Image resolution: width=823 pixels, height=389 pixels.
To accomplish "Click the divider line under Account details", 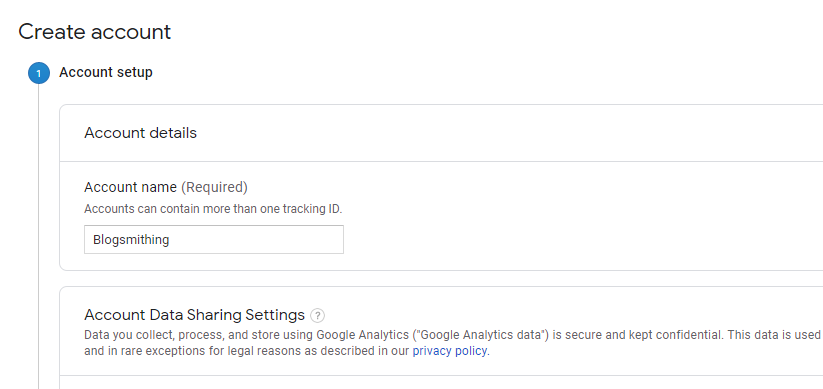I will click(x=441, y=161).
